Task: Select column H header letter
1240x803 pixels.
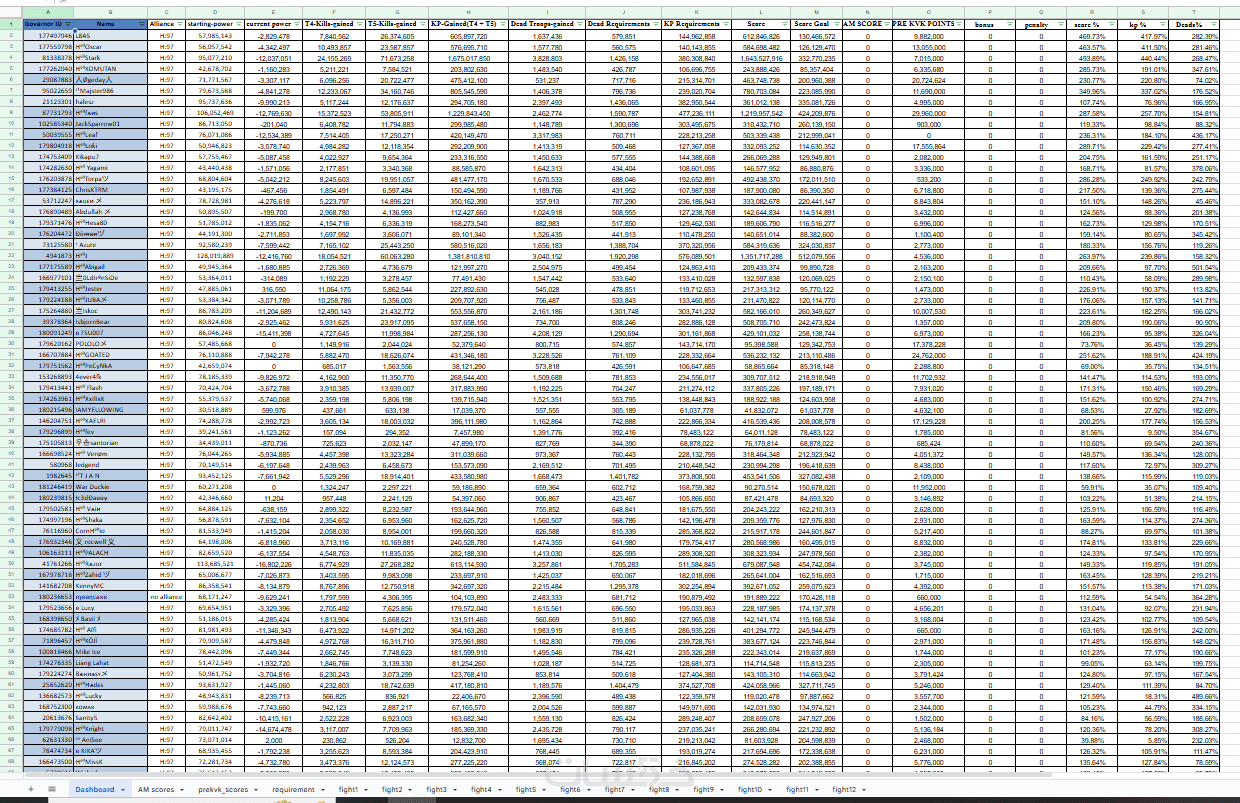Action: [468, 11]
